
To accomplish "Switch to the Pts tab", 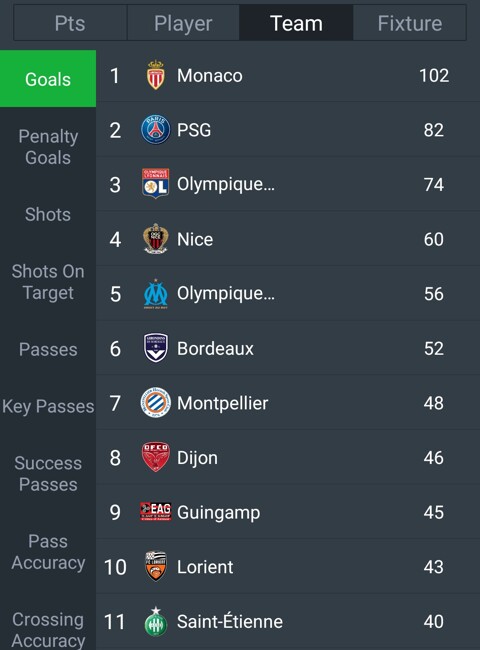I will [x=70, y=23].
